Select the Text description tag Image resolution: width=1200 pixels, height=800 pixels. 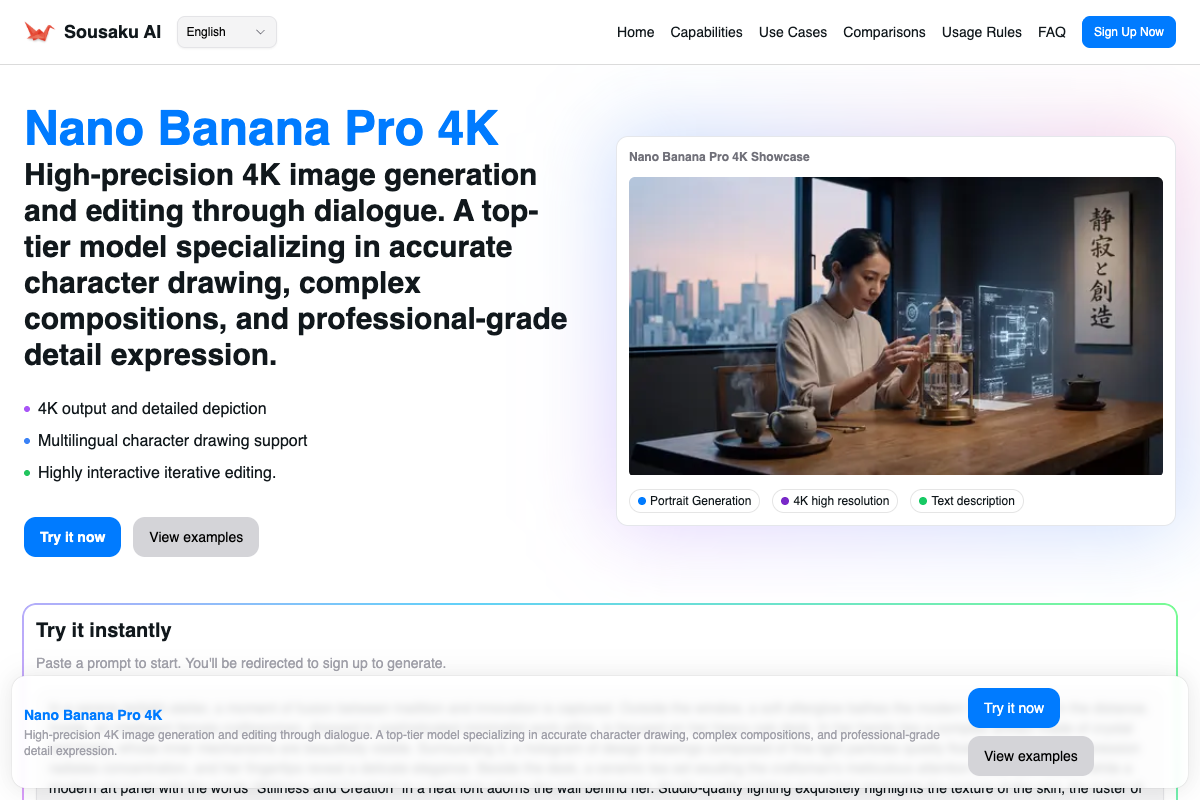coord(966,501)
